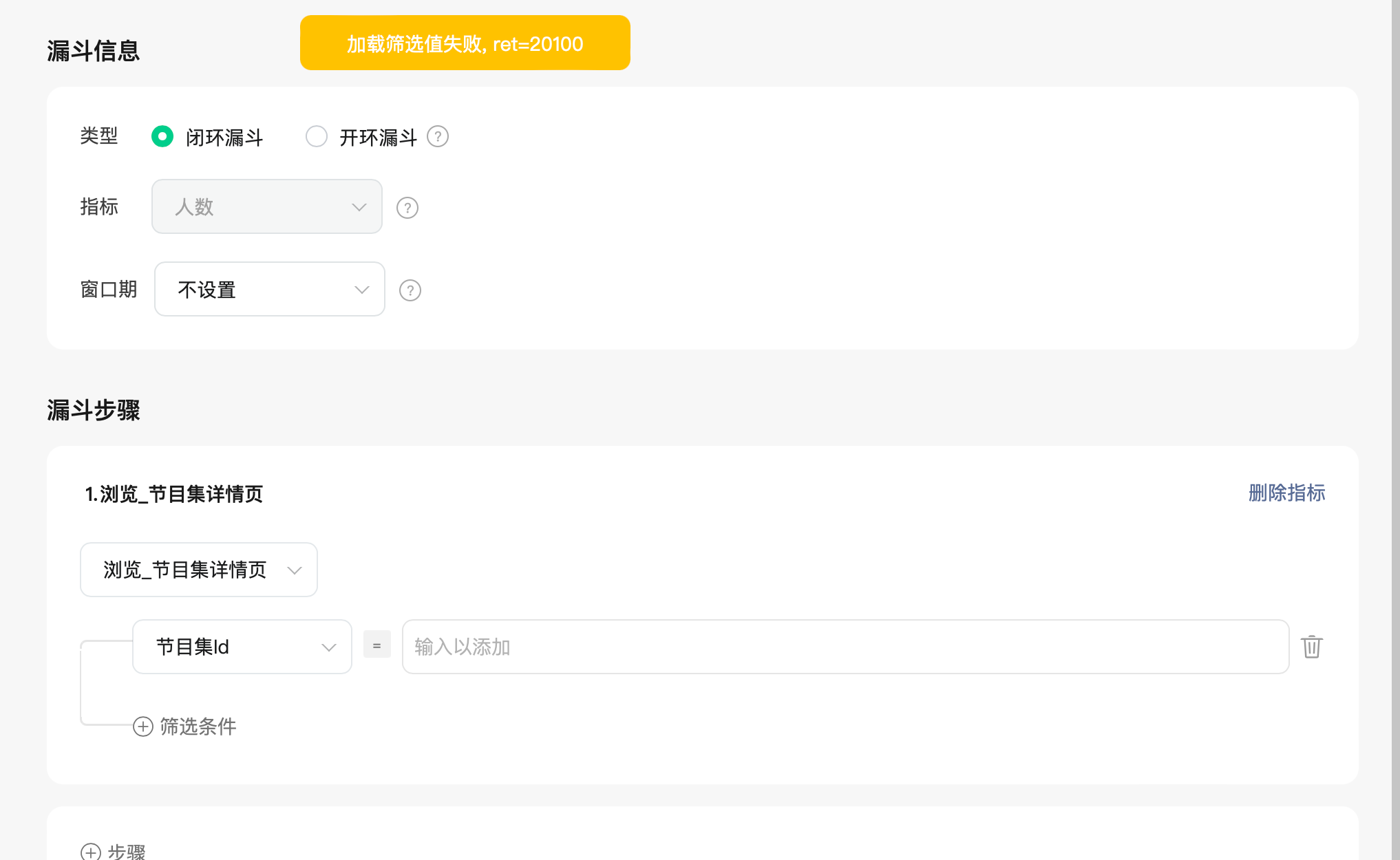
Task: Click the 删除指标 link
Action: click(x=1286, y=493)
